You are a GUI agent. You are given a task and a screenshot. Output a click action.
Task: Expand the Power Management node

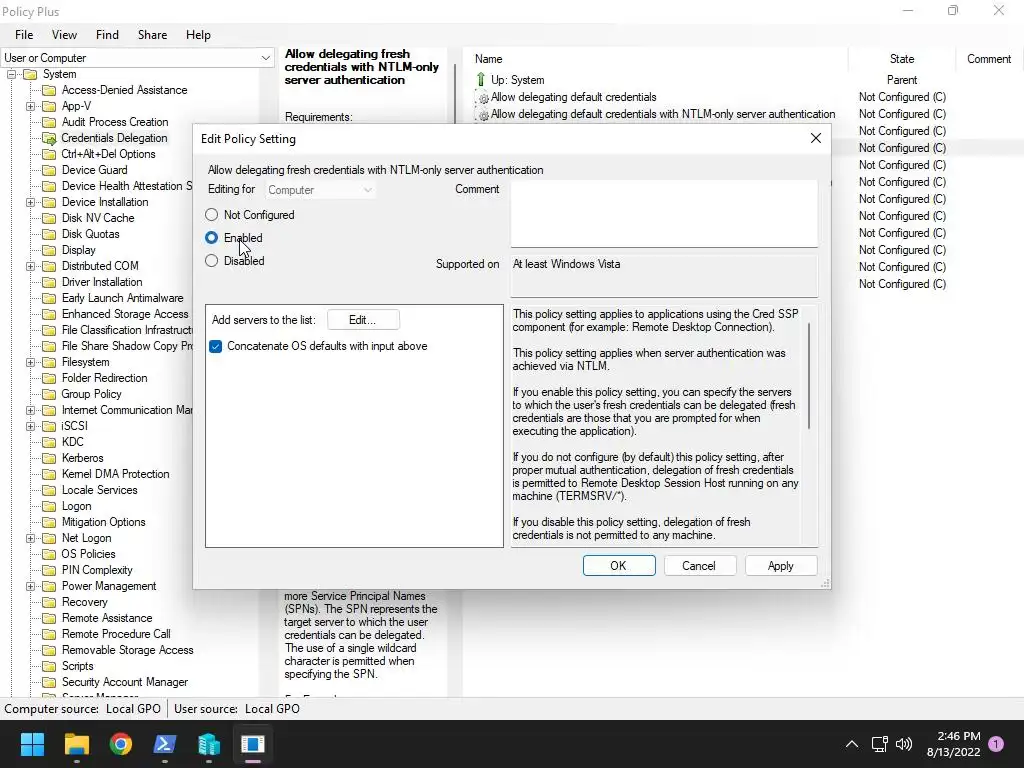pyautogui.click(x=31, y=586)
